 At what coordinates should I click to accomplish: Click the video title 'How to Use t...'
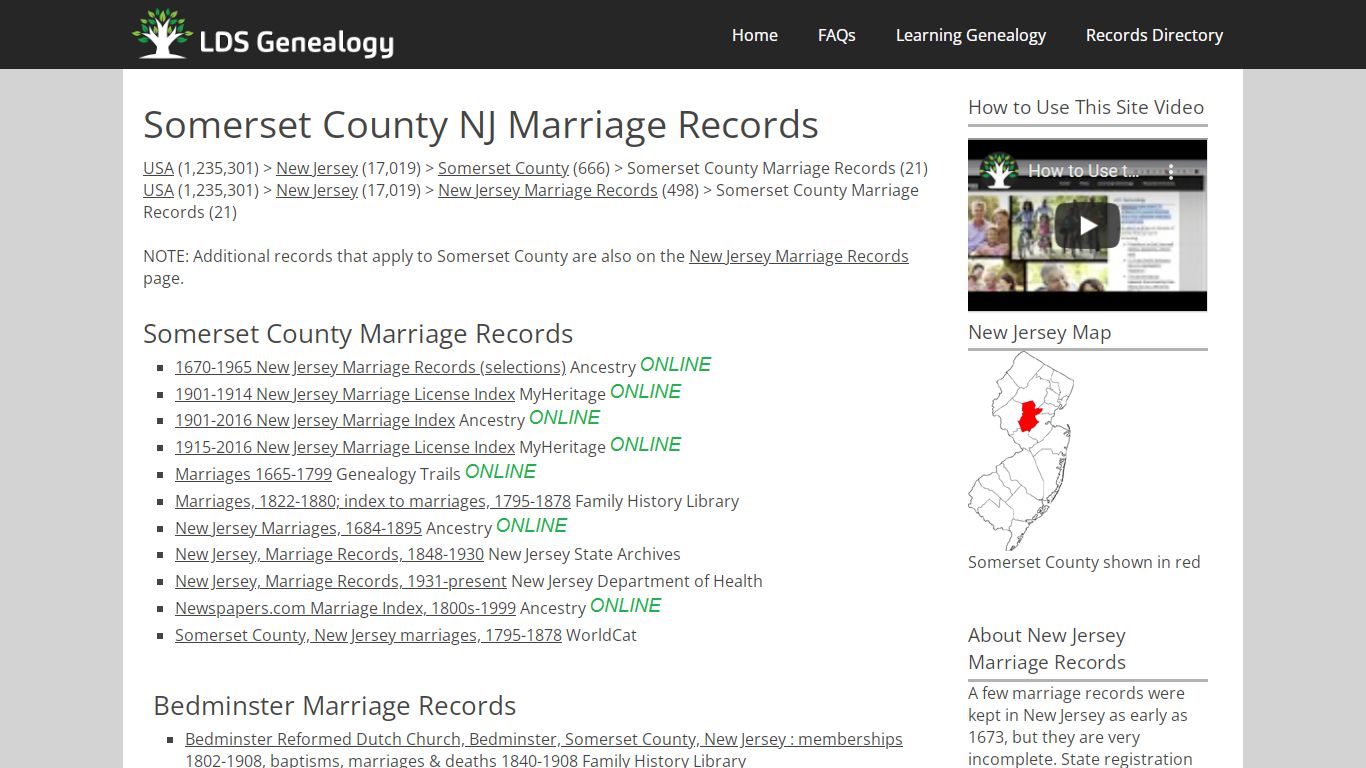(x=1083, y=171)
